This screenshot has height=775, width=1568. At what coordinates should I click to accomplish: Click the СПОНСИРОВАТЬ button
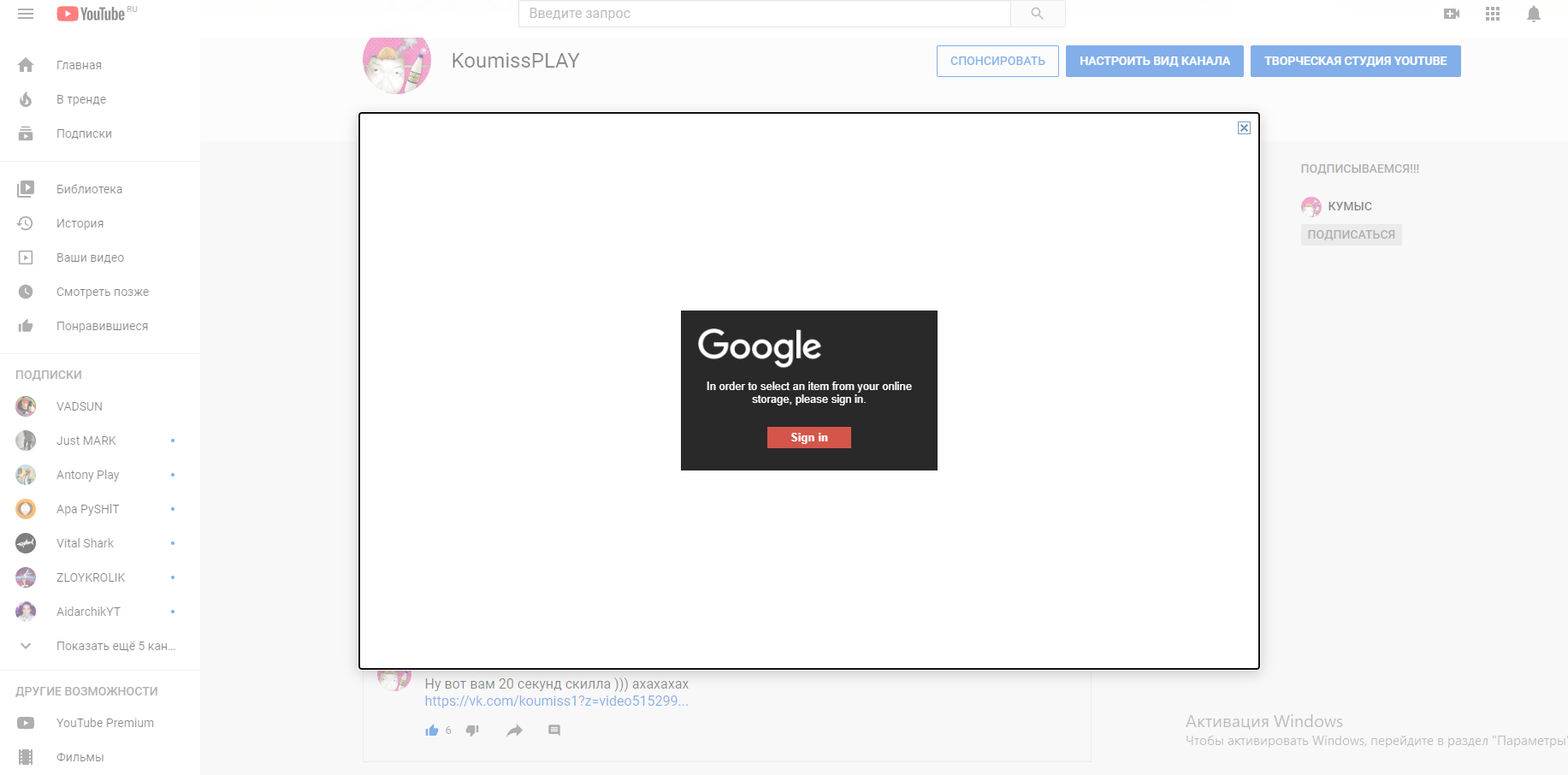tap(997, 61)
